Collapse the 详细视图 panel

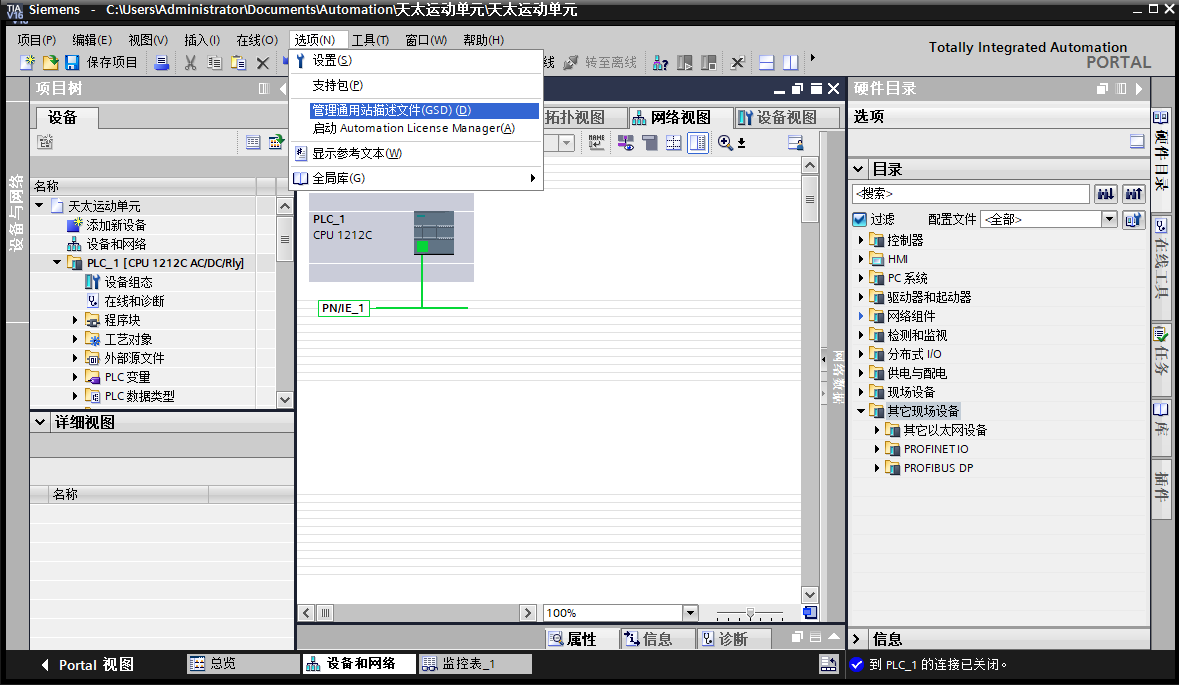point(40,422)
